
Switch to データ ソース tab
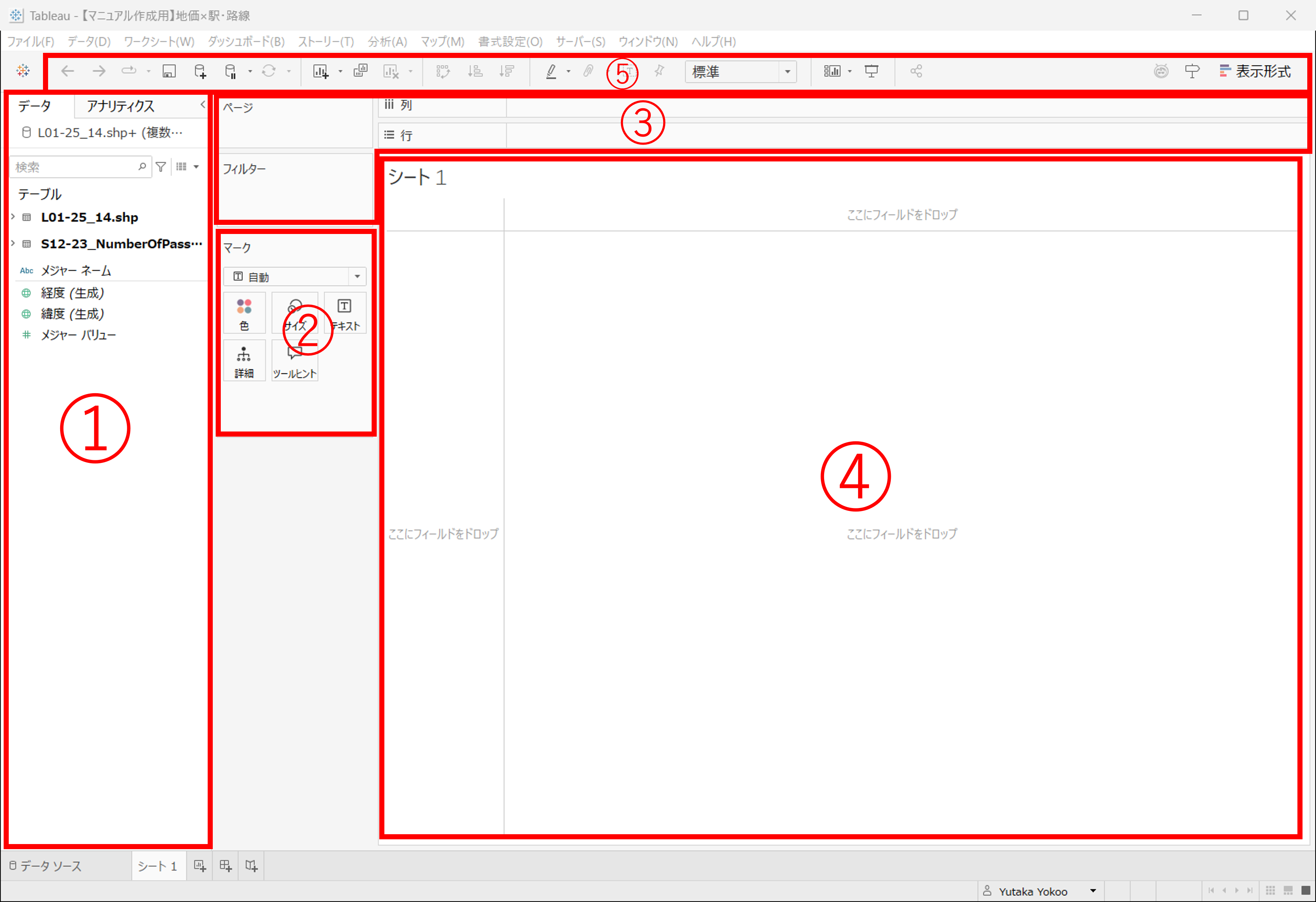45,866
